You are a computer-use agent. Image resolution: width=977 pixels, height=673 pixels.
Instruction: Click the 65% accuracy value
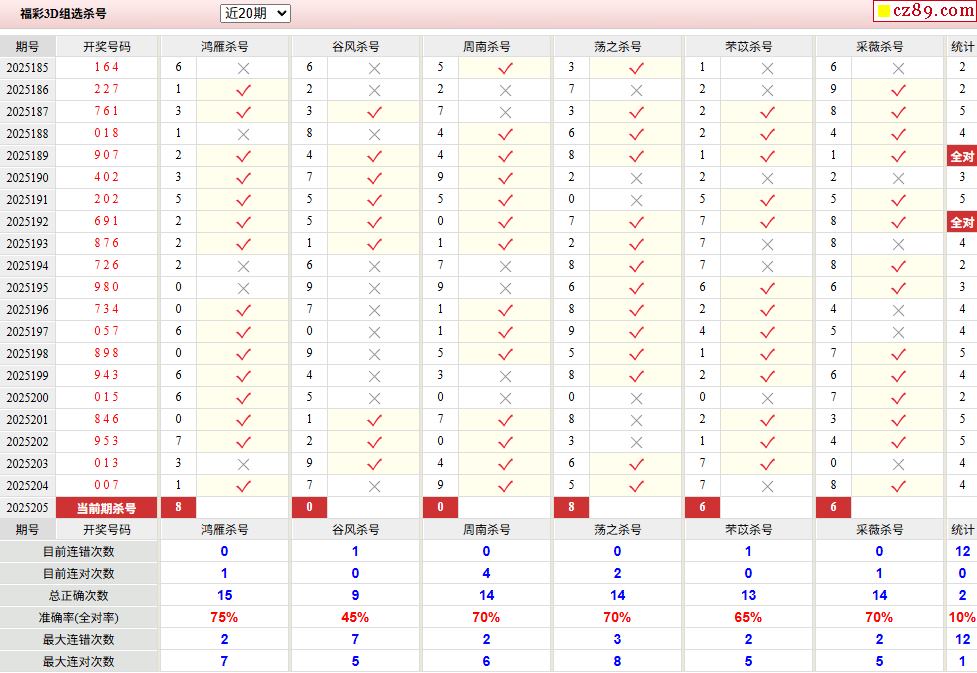[748, 618]
